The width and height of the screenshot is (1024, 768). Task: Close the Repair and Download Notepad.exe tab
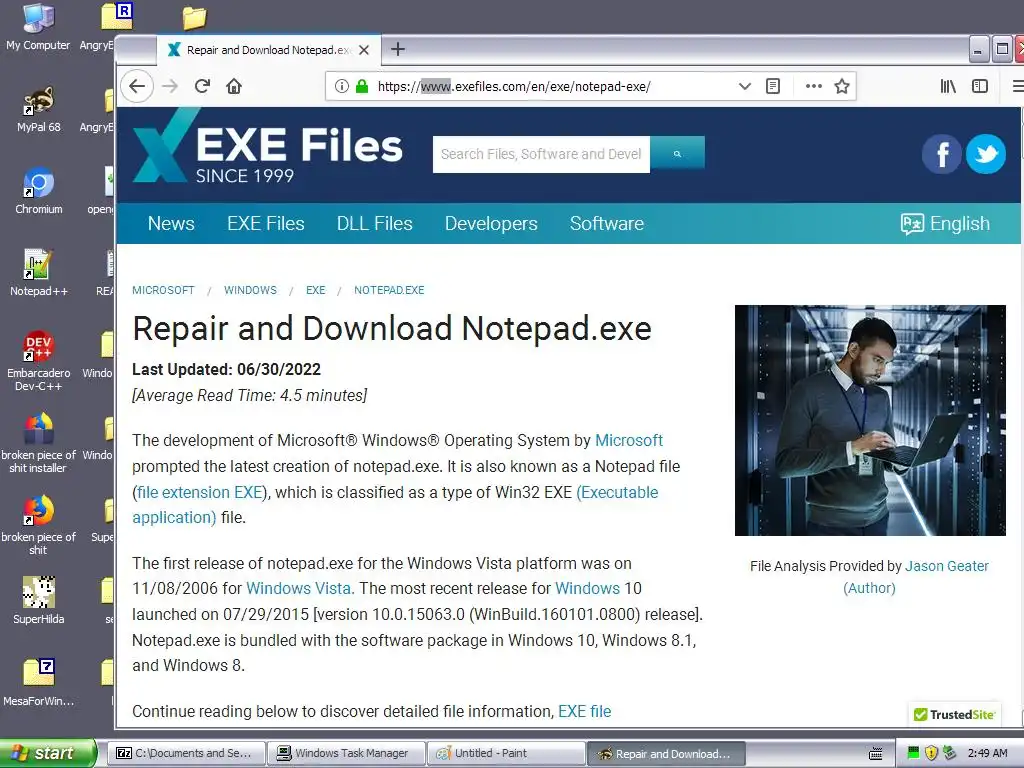[364, 50]
